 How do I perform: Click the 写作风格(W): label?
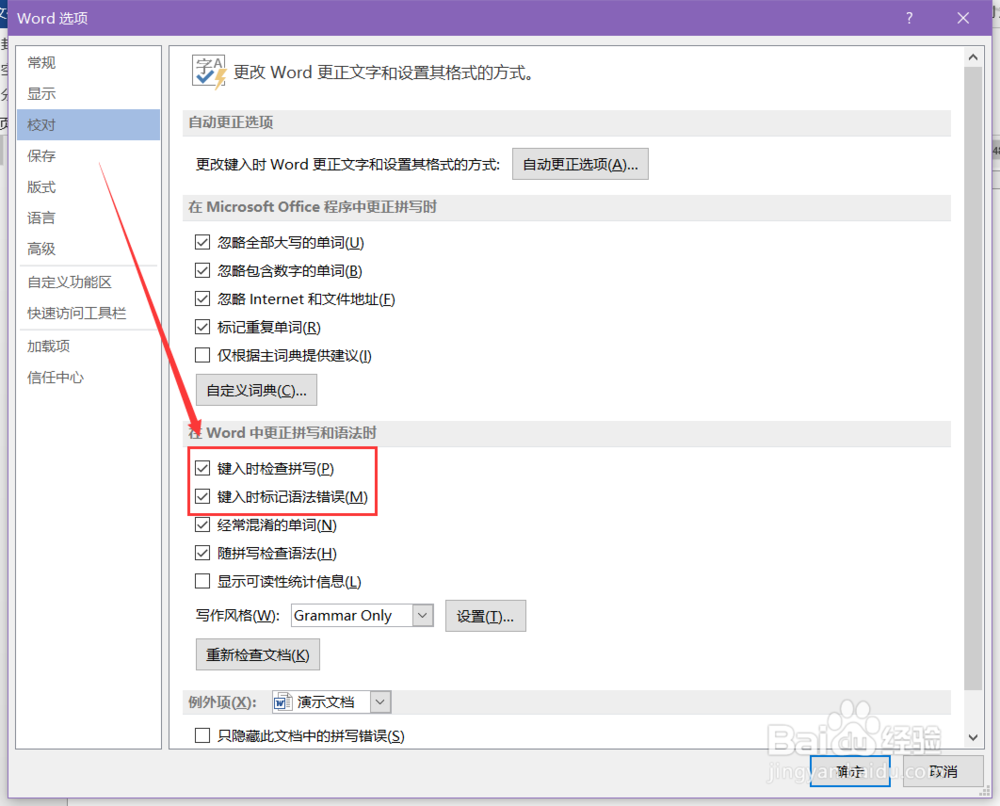point(237,616)
